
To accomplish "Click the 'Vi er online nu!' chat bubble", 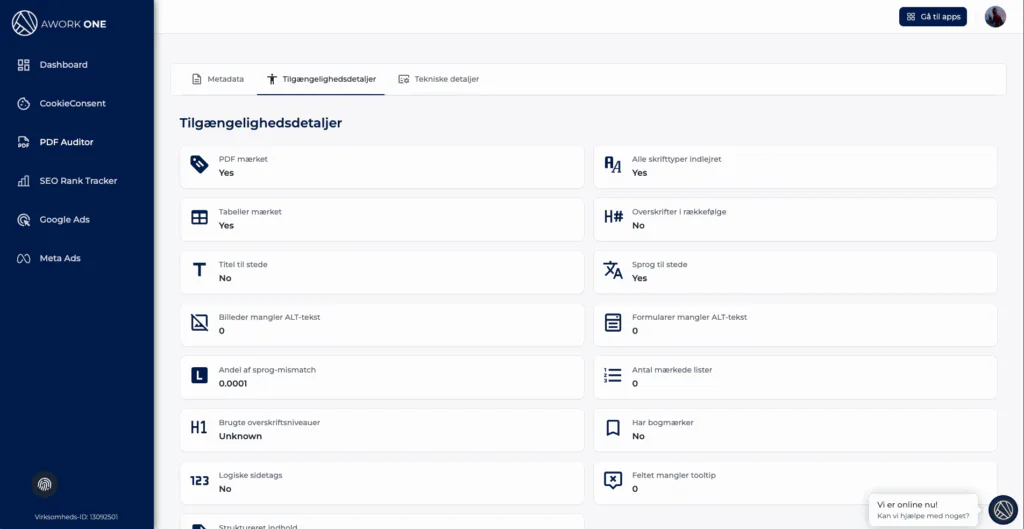I will (923, 510).
